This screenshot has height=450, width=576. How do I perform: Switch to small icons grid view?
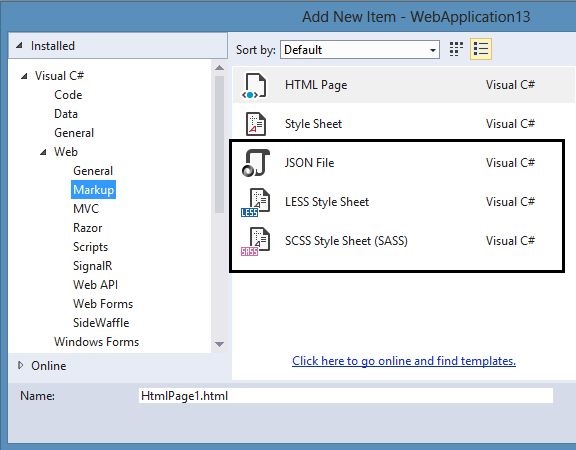tap(456, 49)
